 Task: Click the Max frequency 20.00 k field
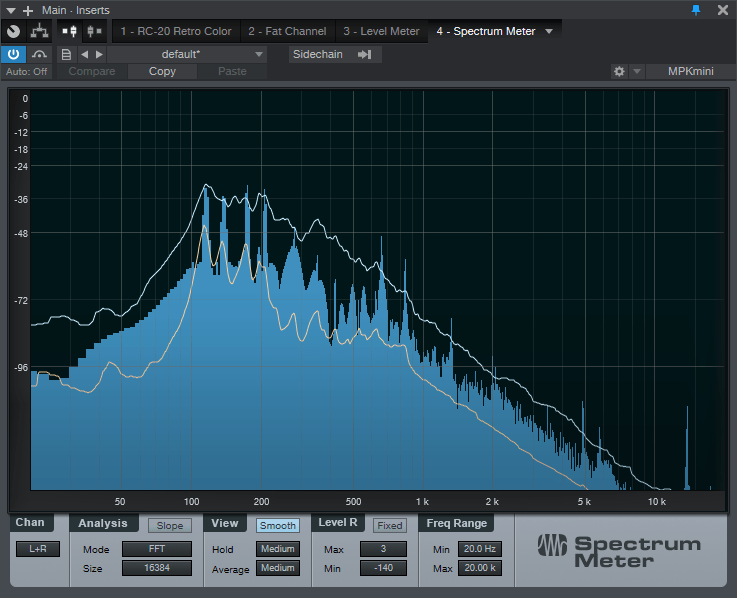479,568
